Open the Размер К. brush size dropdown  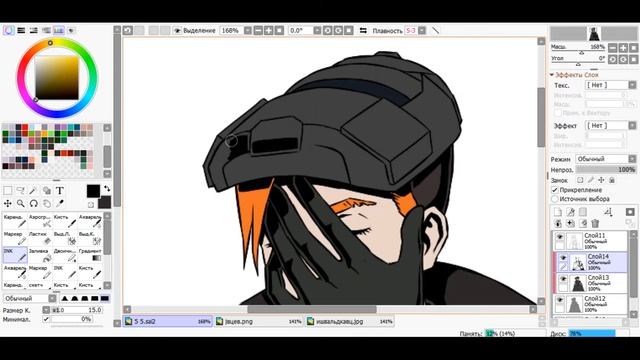(x=46, y=310)
